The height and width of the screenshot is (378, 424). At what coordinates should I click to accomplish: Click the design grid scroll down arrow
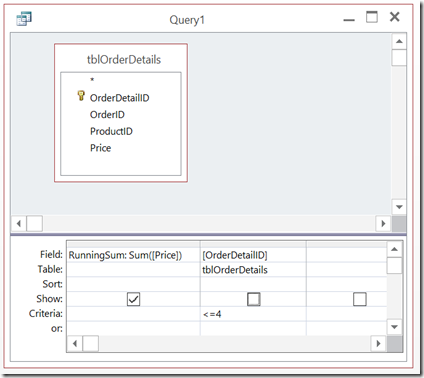394,327
